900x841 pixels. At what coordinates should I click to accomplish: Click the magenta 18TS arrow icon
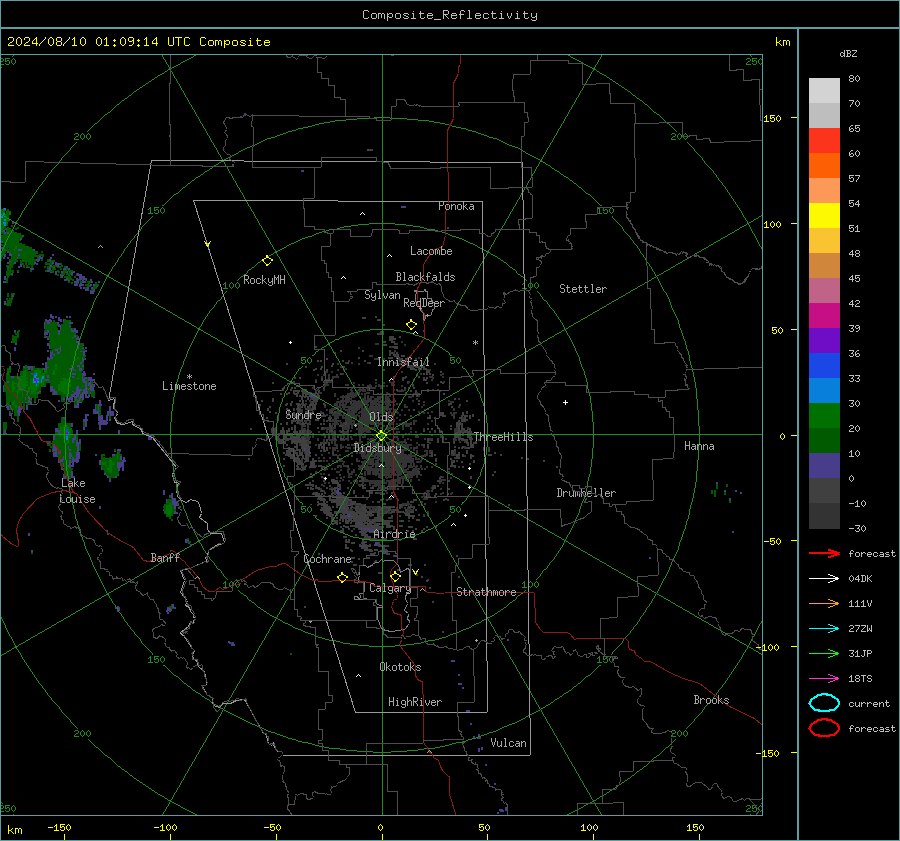tap(824, 679)
